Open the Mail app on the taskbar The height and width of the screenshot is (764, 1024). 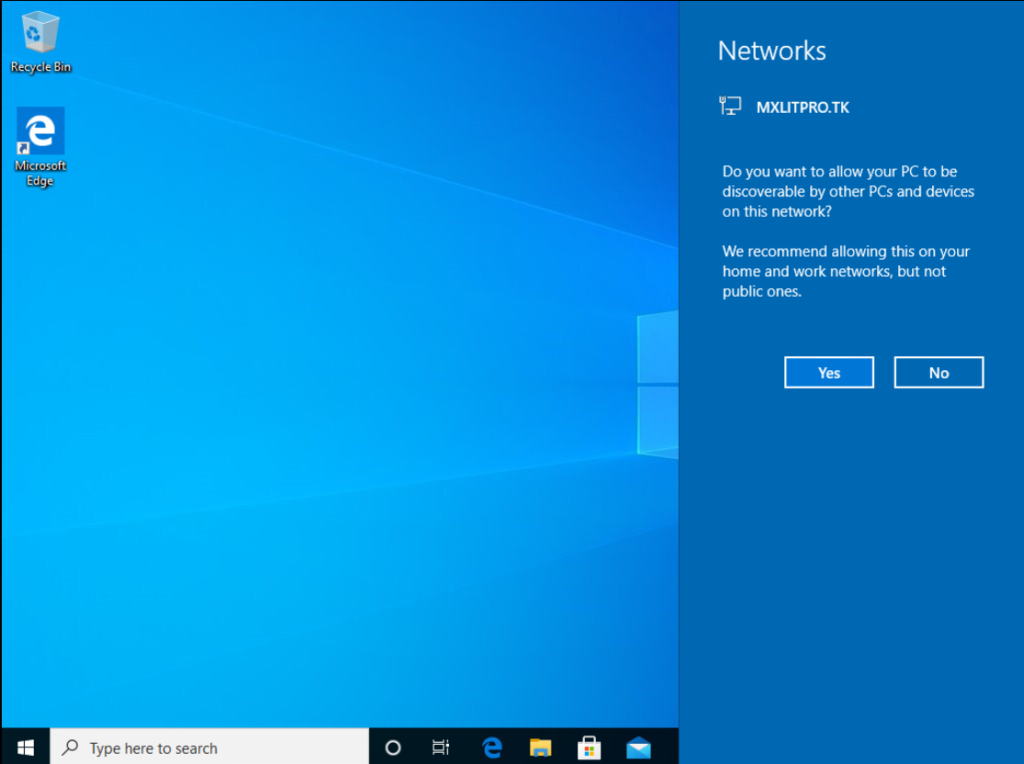tap(638, 747)
